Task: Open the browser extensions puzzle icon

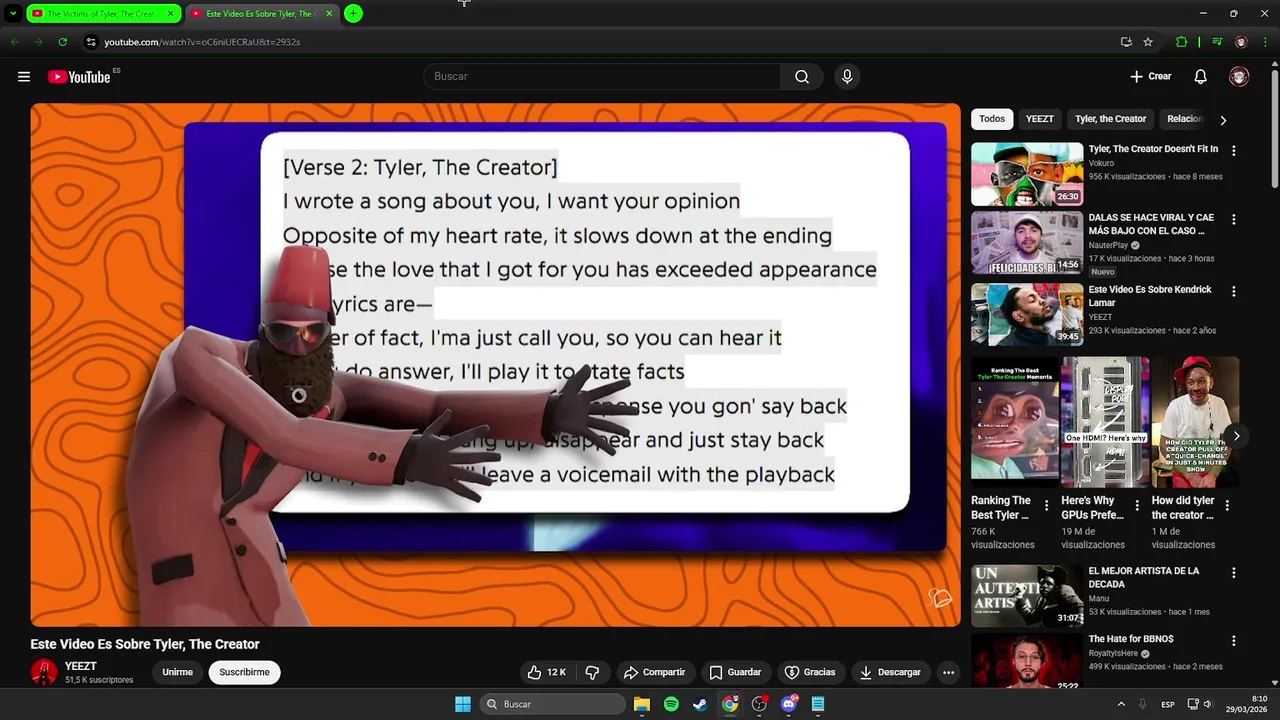Action: coord(1182,42)
